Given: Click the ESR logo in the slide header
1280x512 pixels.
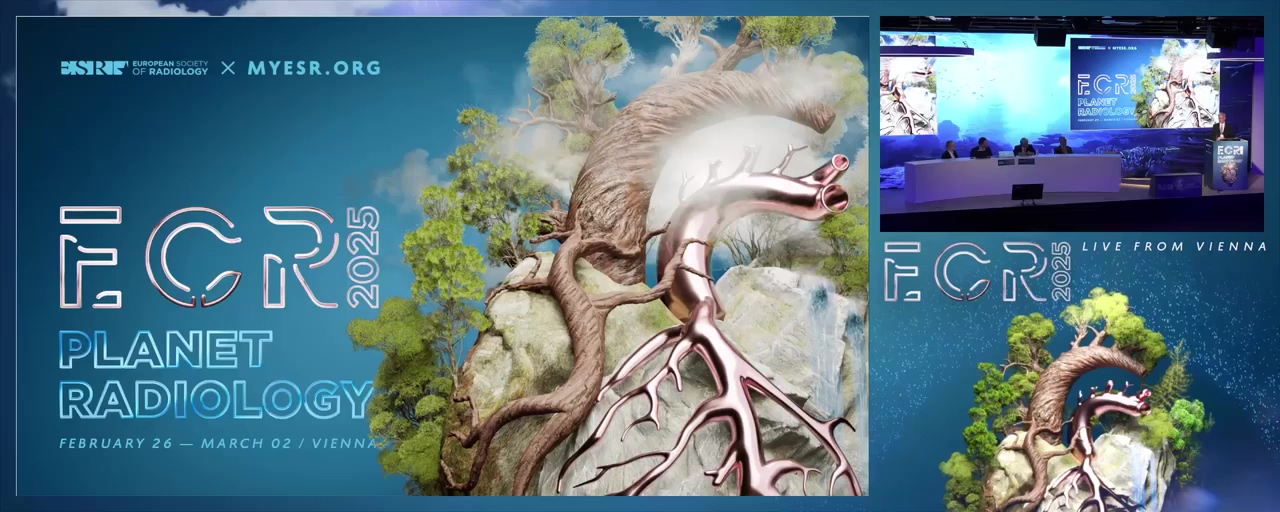Looking at the screenshot, I should point(93,68).
